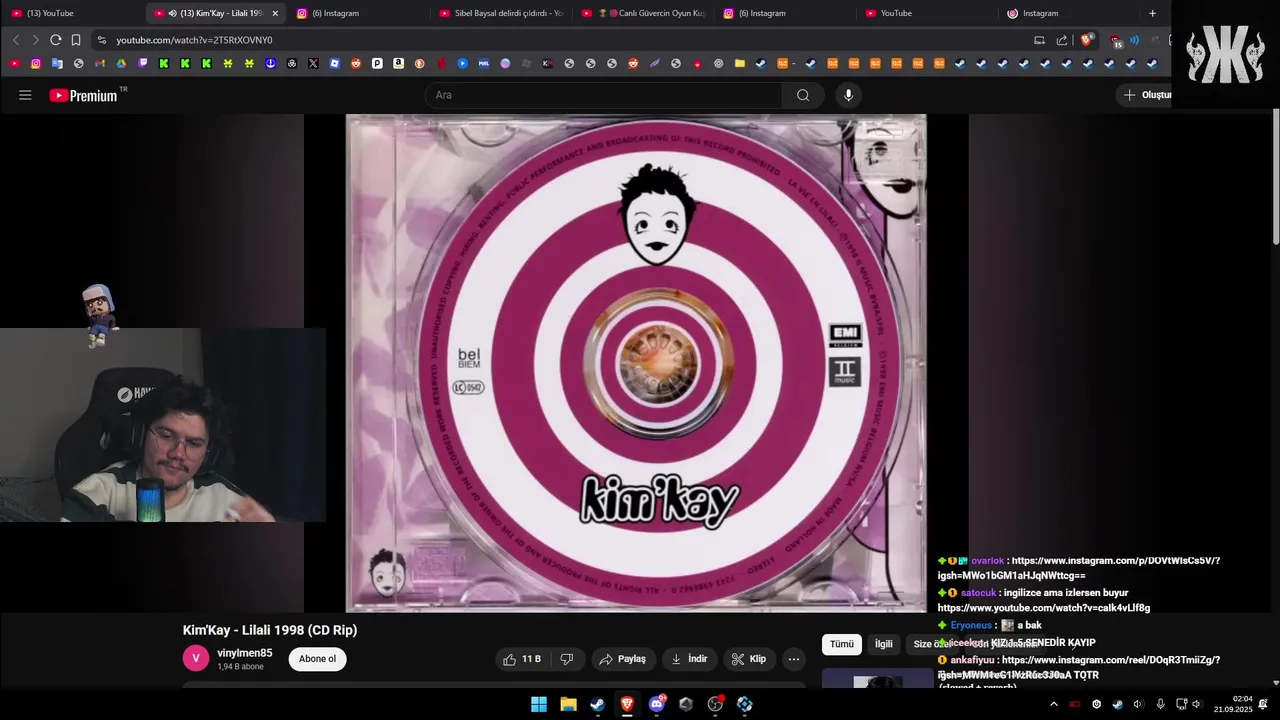
Task: Focus the Ara search field
Action: (604, 95)
